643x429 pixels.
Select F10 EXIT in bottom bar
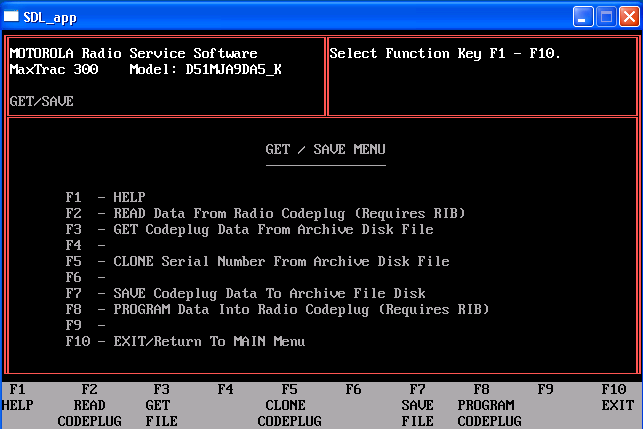click(618, 397)
